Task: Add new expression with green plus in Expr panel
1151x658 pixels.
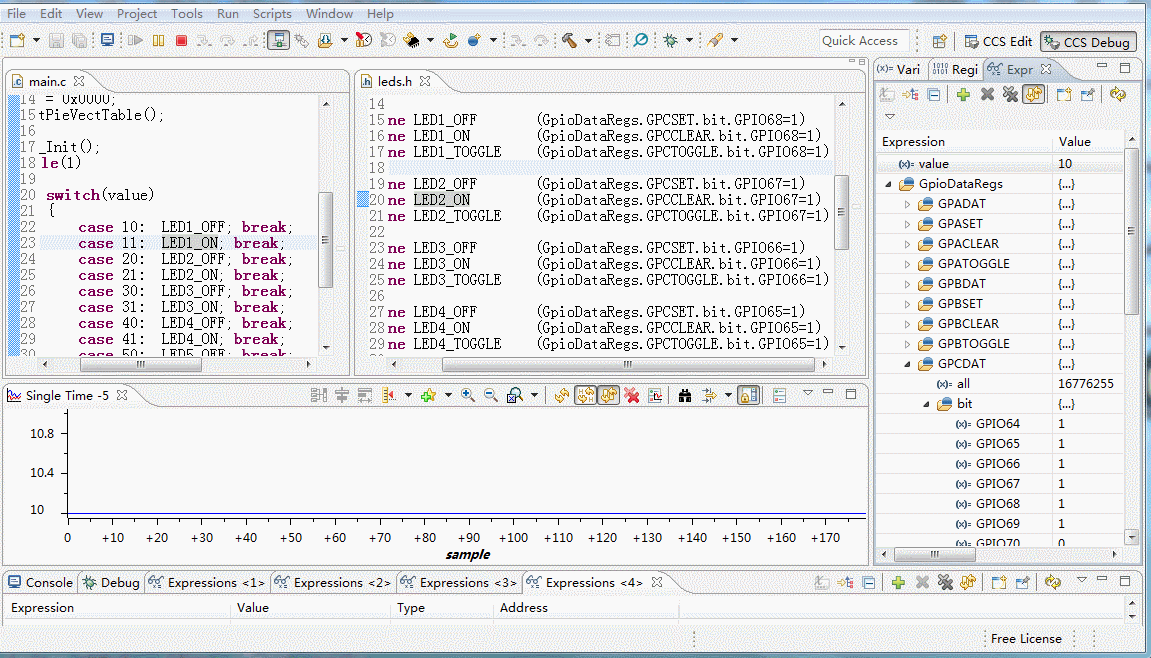Action: (x=964, y=94)
